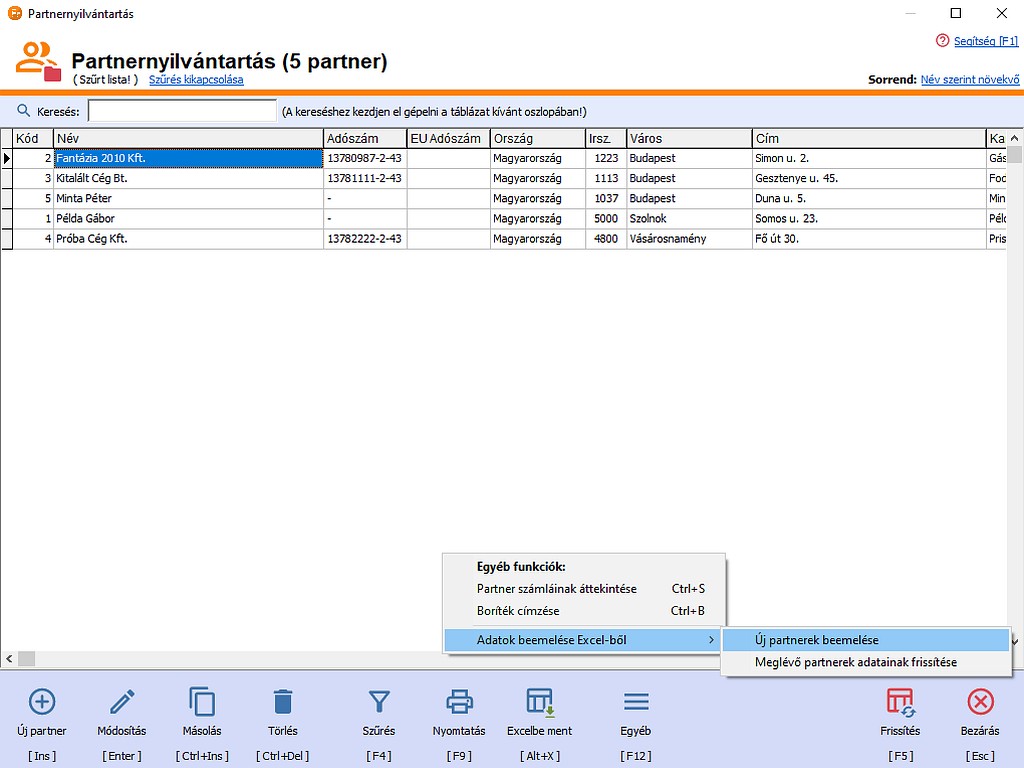The image size is (1024, 768).
Task: Click the Bezárás close circle icon
Action: pos(980,701)
